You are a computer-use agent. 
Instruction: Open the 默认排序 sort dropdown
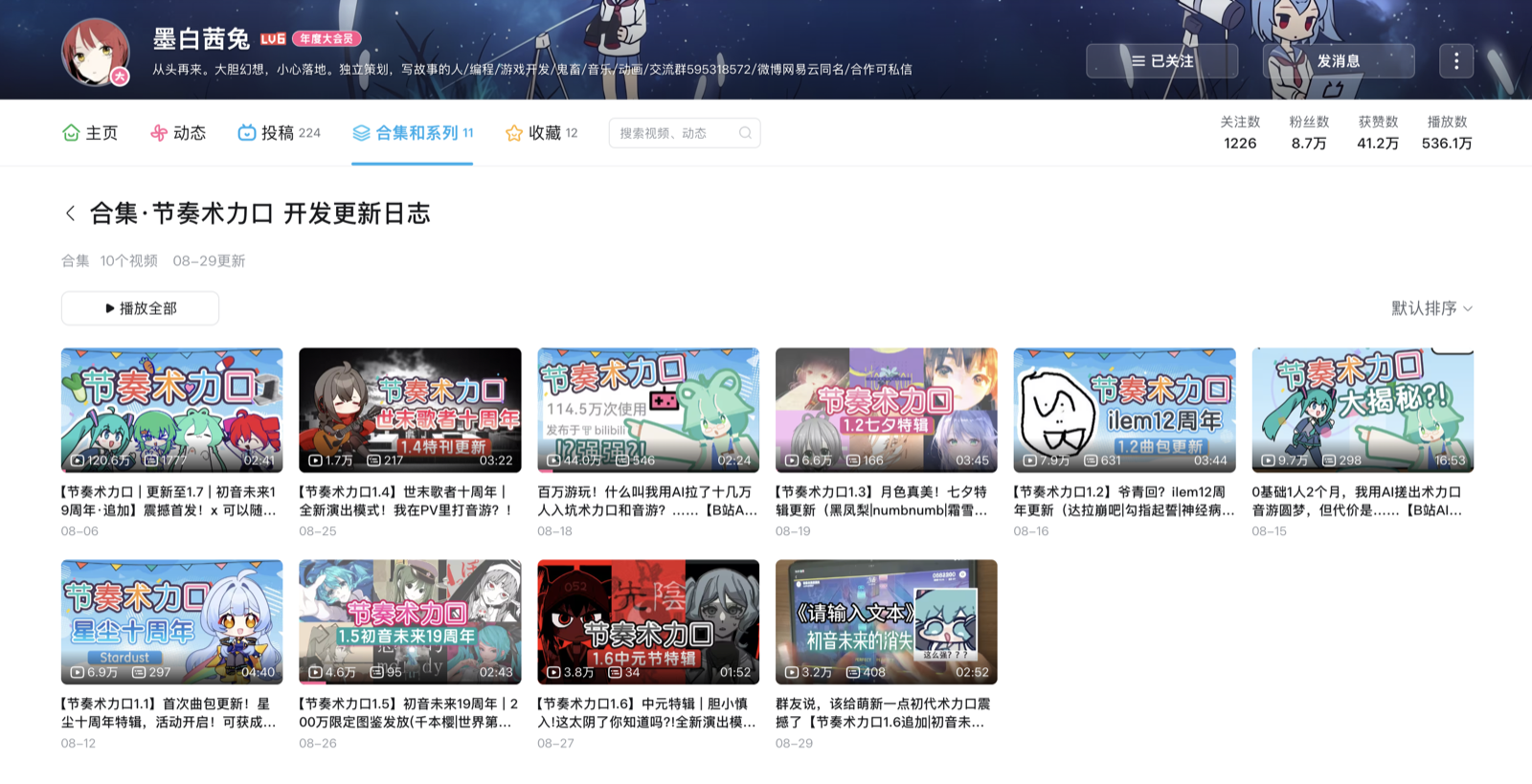click(x=1431, y=308)
